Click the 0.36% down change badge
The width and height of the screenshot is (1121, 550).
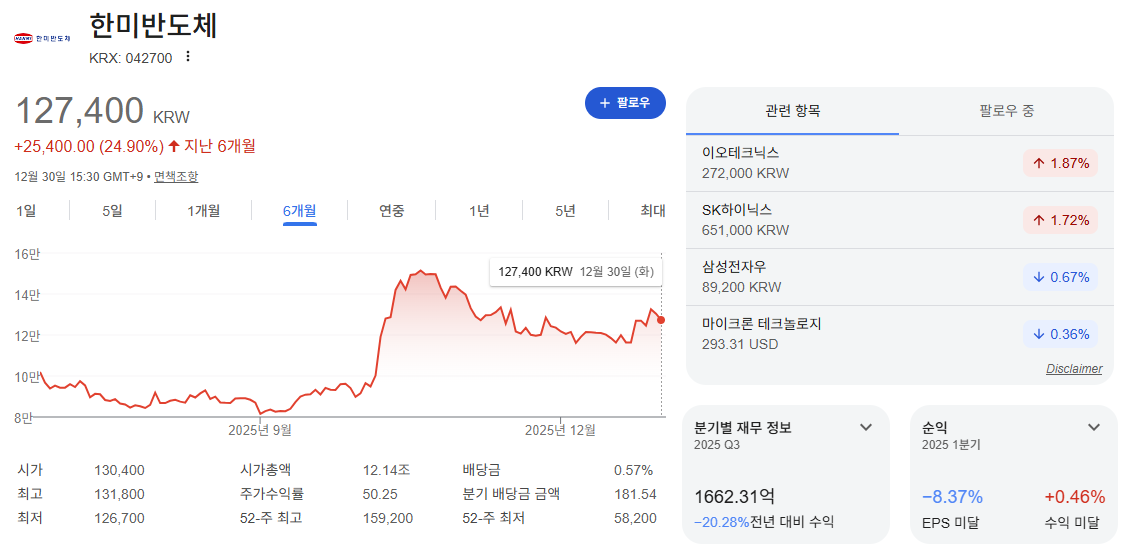tap(1060, 334)
